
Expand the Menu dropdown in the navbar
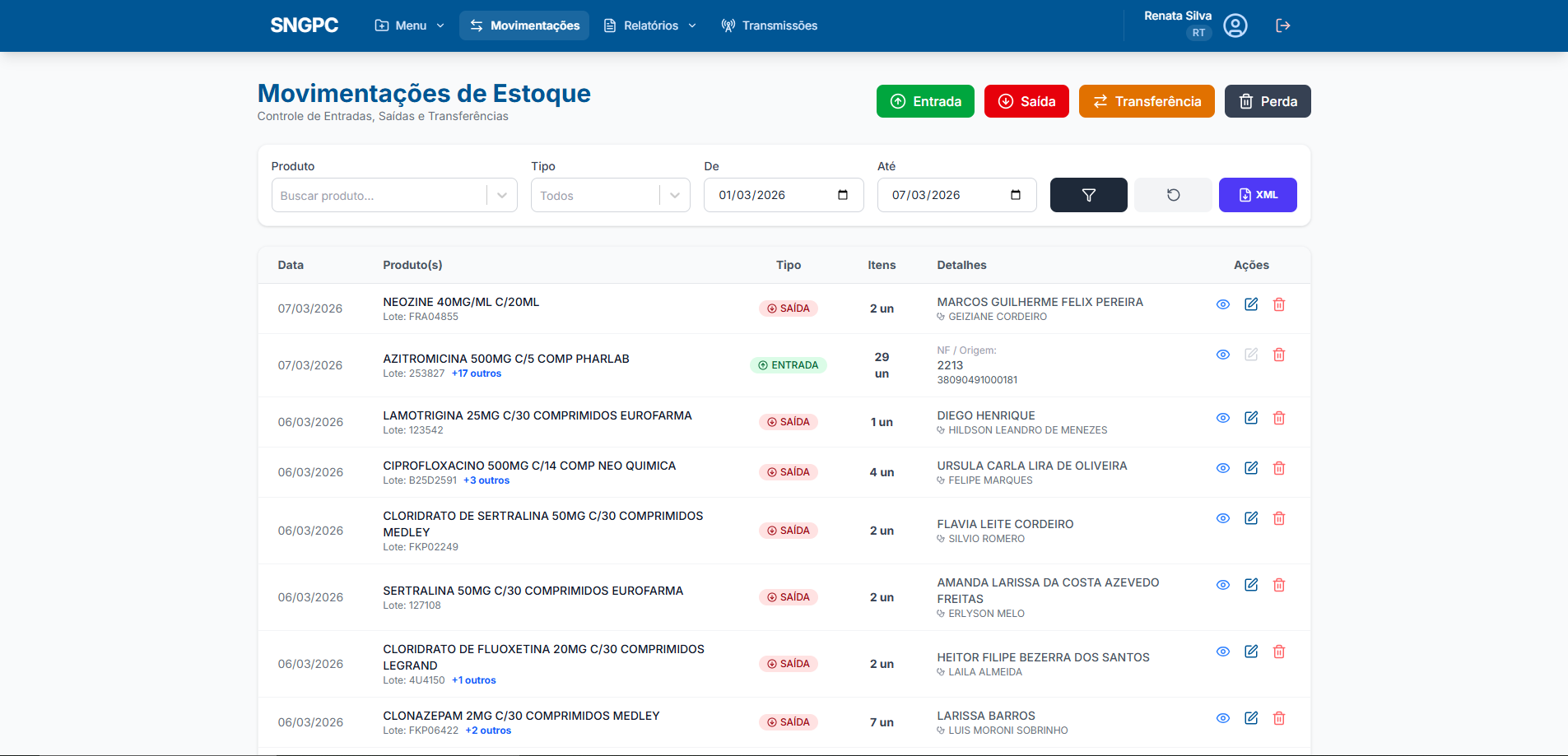409,26
